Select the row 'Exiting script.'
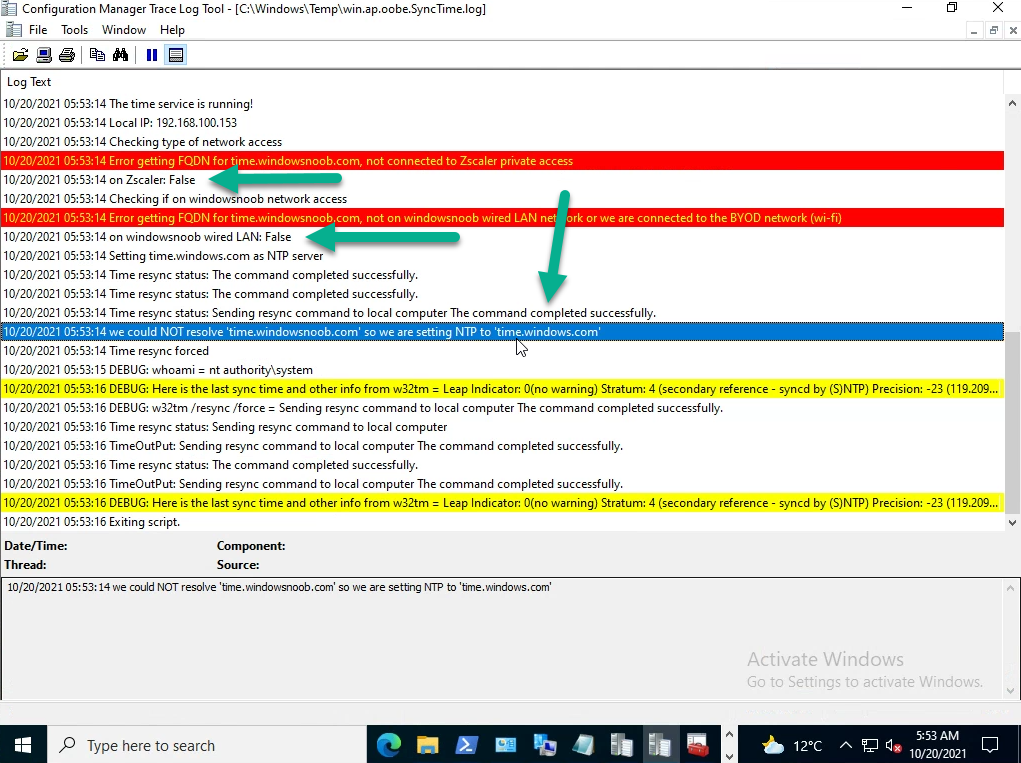This screenshot has width=1021, height=763. coord(503,522)
